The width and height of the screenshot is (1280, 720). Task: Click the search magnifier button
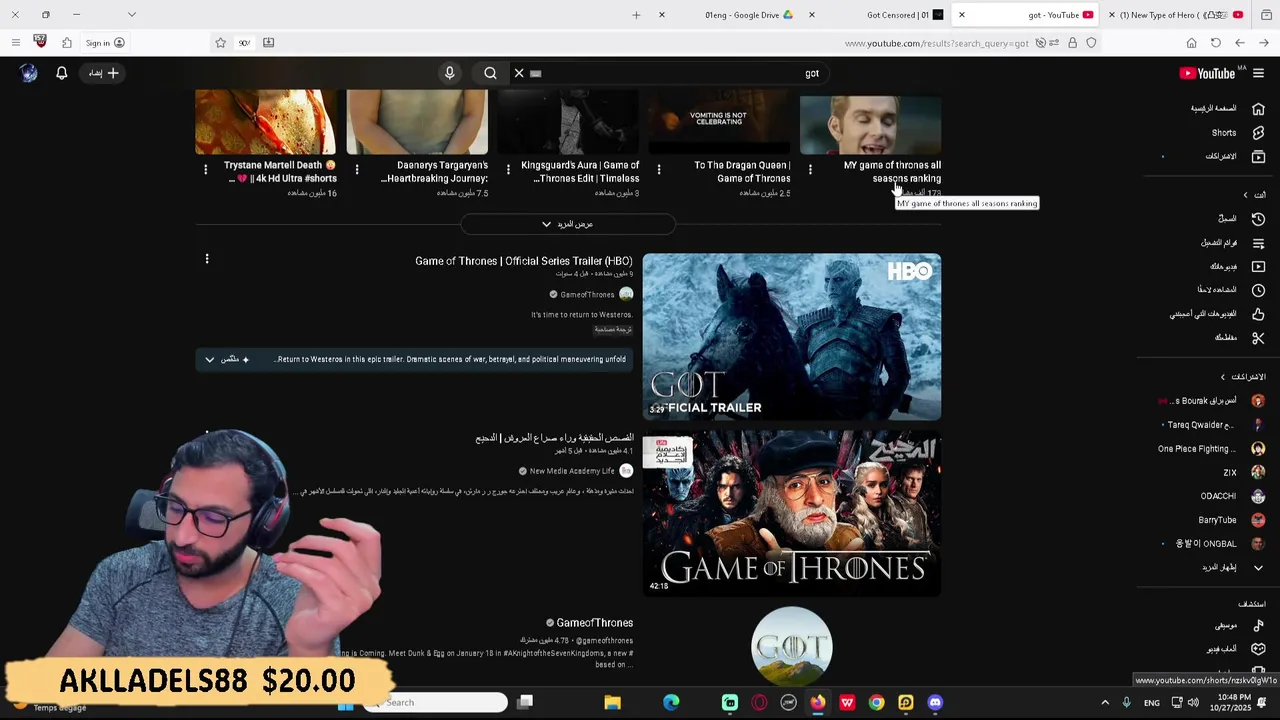(x=490, y=73)
